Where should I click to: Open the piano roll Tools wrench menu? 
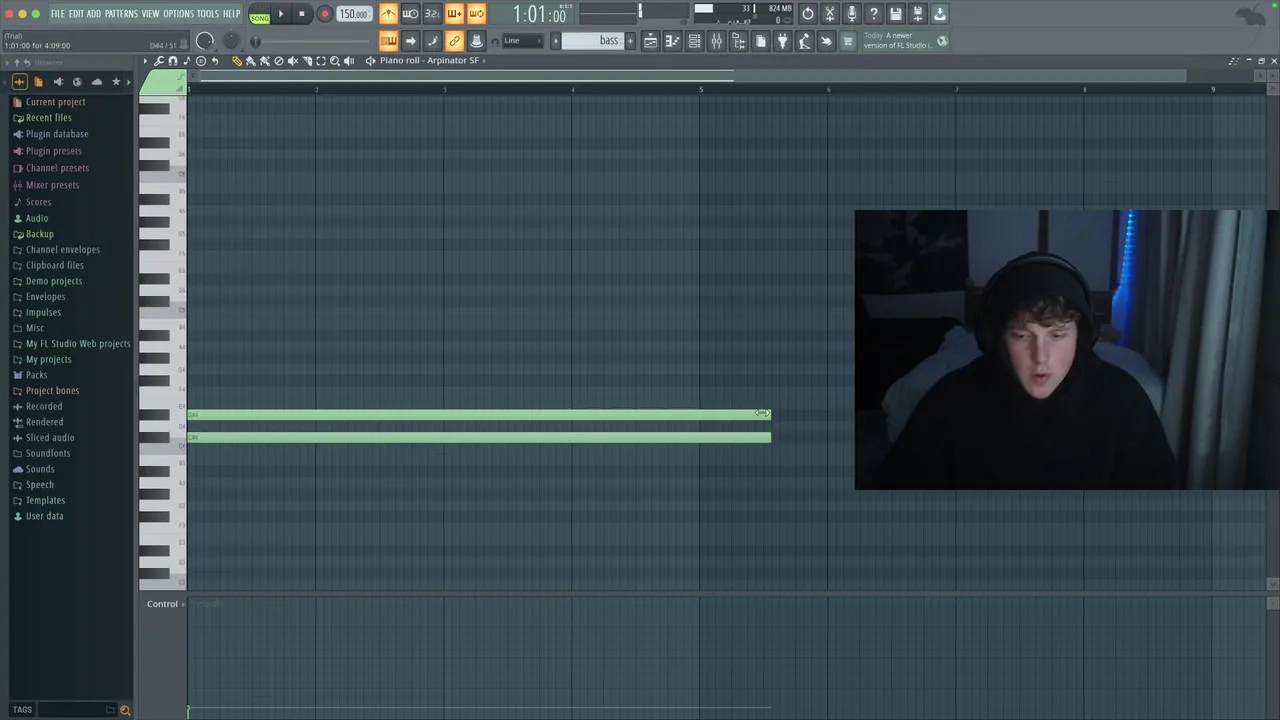point(158,61)
